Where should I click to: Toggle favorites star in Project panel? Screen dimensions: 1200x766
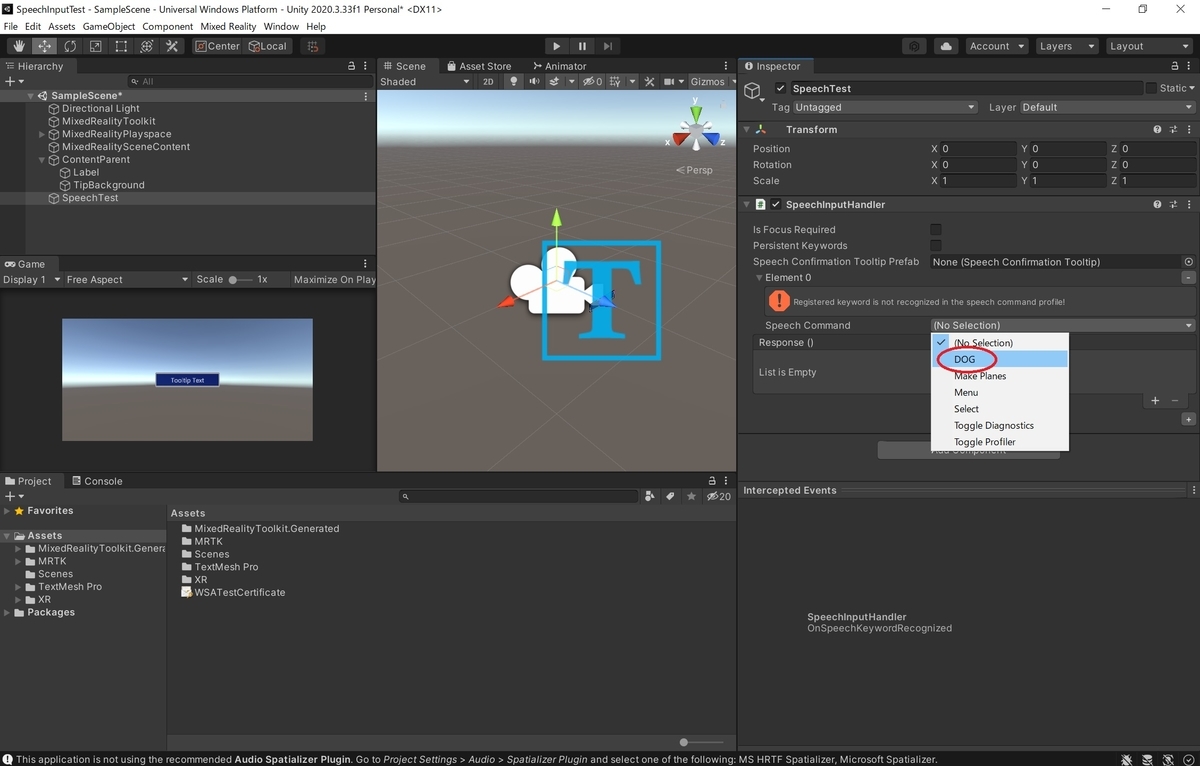[x=691, y=496]
